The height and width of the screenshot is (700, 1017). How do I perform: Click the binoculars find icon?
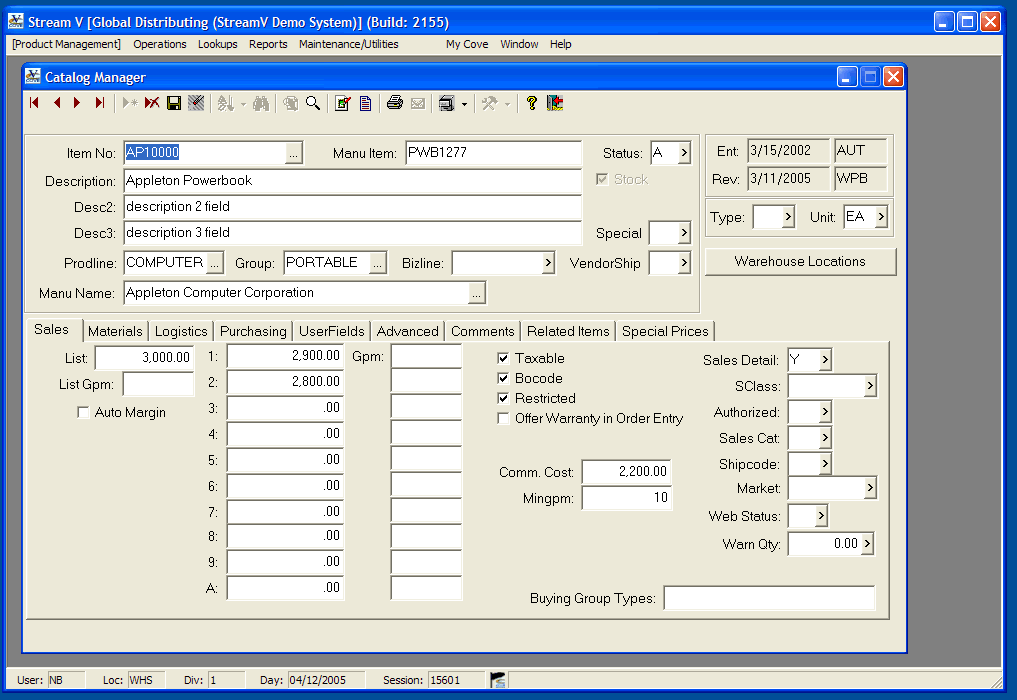[x=261, y=103]
